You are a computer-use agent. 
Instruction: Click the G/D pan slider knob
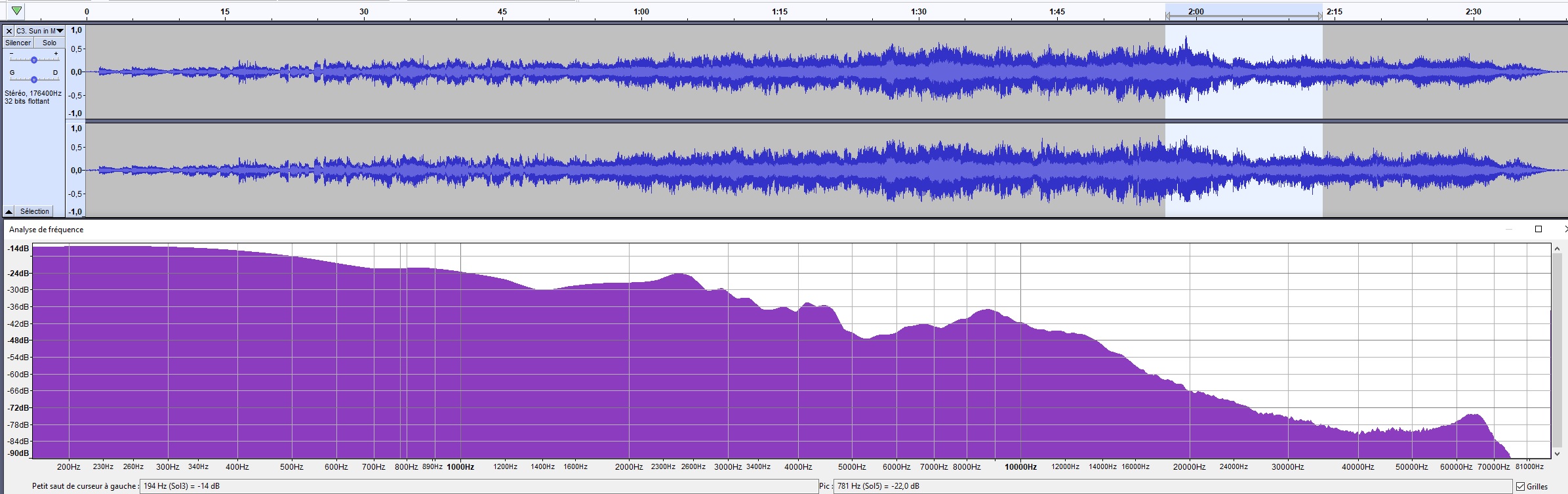click(x=33, y=79)
